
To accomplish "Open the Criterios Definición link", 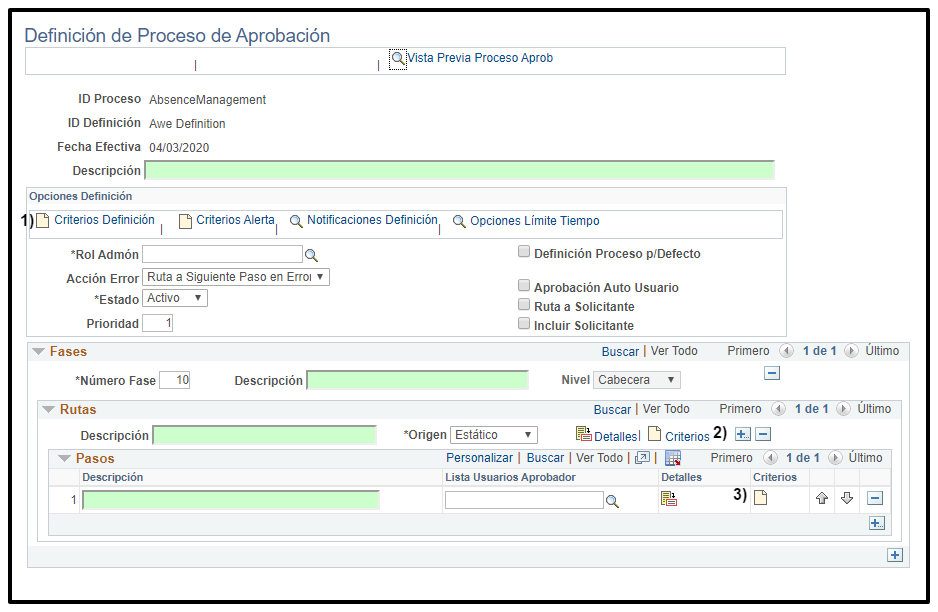I will pyautogui.click(x=104, y=220).
